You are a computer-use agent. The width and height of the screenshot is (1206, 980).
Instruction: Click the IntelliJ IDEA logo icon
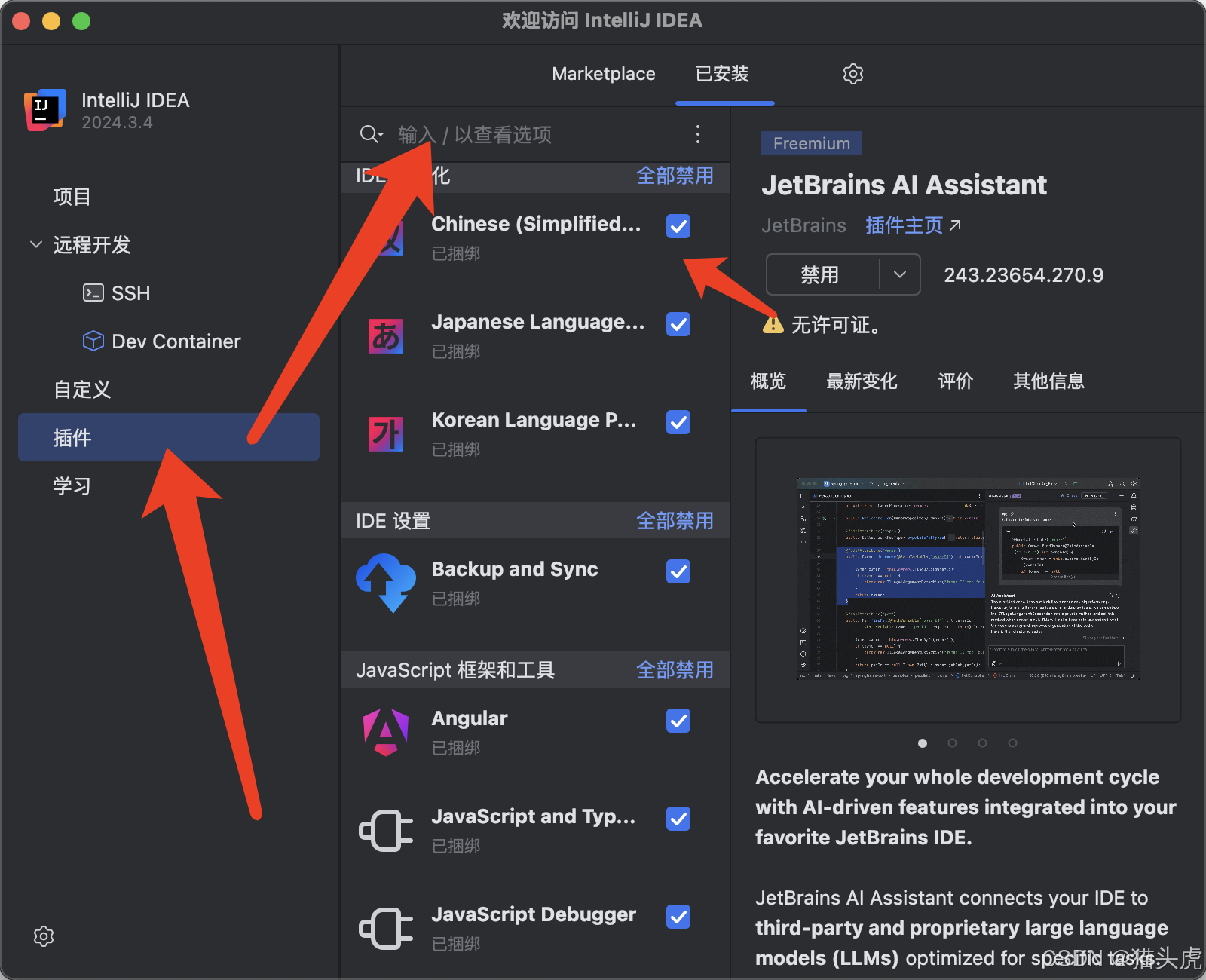[45, 110]
